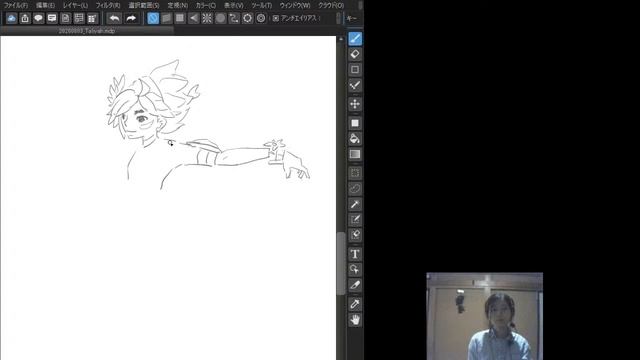Screen dimensions: 640x360
Task: Select the Brush tool
Action: [355, 39]
